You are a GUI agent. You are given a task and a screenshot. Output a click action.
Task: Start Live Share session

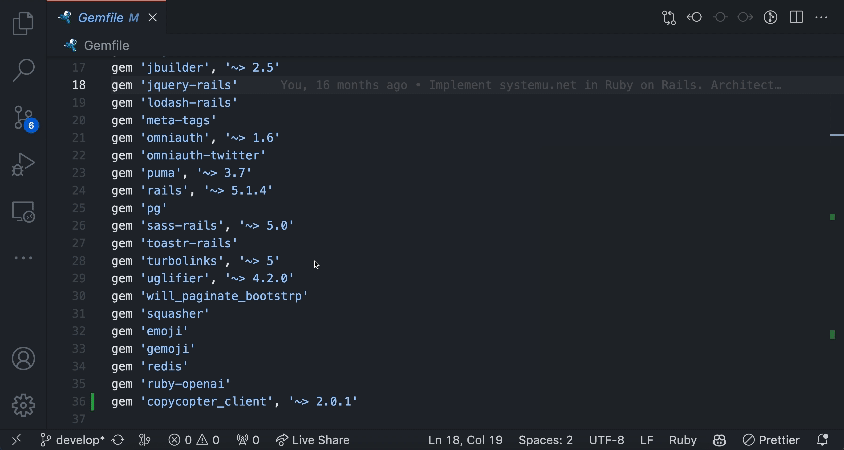pyautogui.click(x=312, y=440)
